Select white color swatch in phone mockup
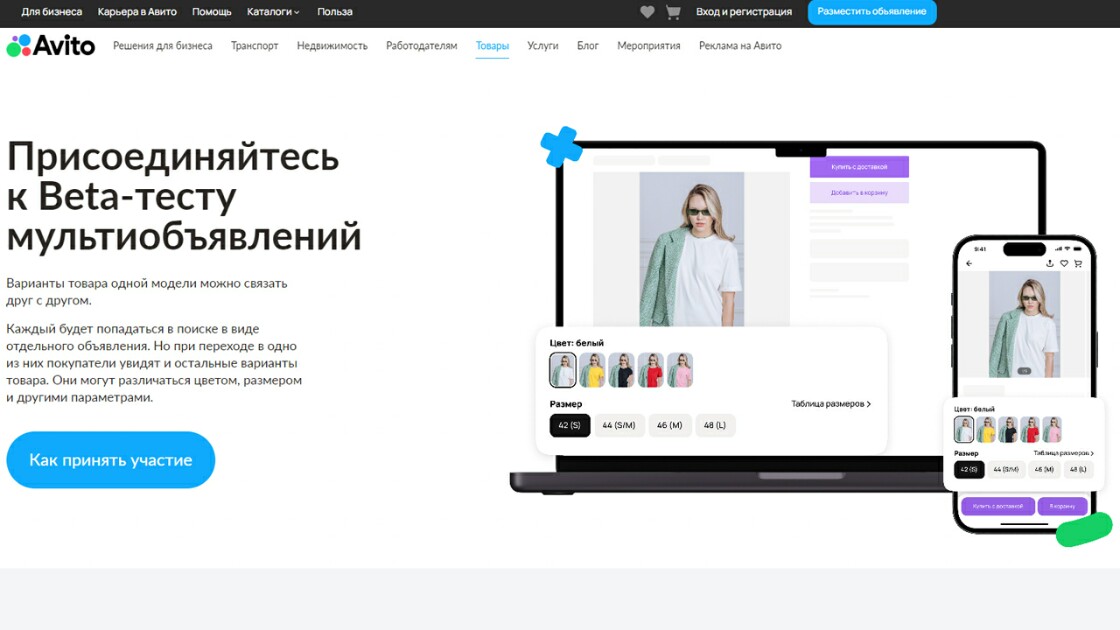 [x=964, y=429]
